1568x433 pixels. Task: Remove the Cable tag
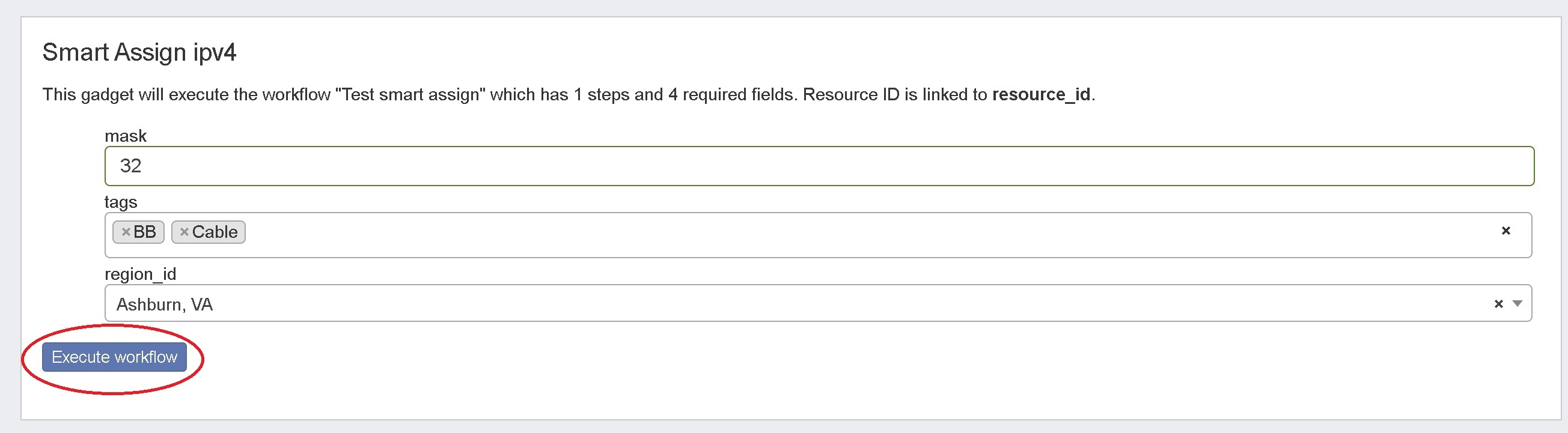point(184,232)
